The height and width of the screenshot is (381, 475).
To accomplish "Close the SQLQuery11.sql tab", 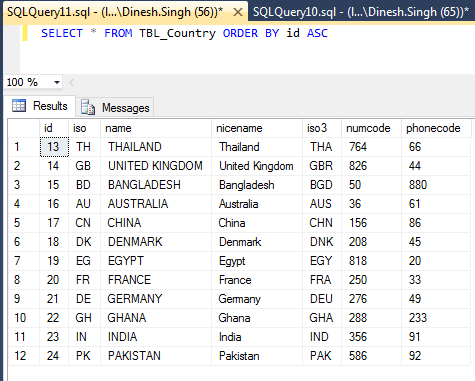I will (x=238, y=12).
